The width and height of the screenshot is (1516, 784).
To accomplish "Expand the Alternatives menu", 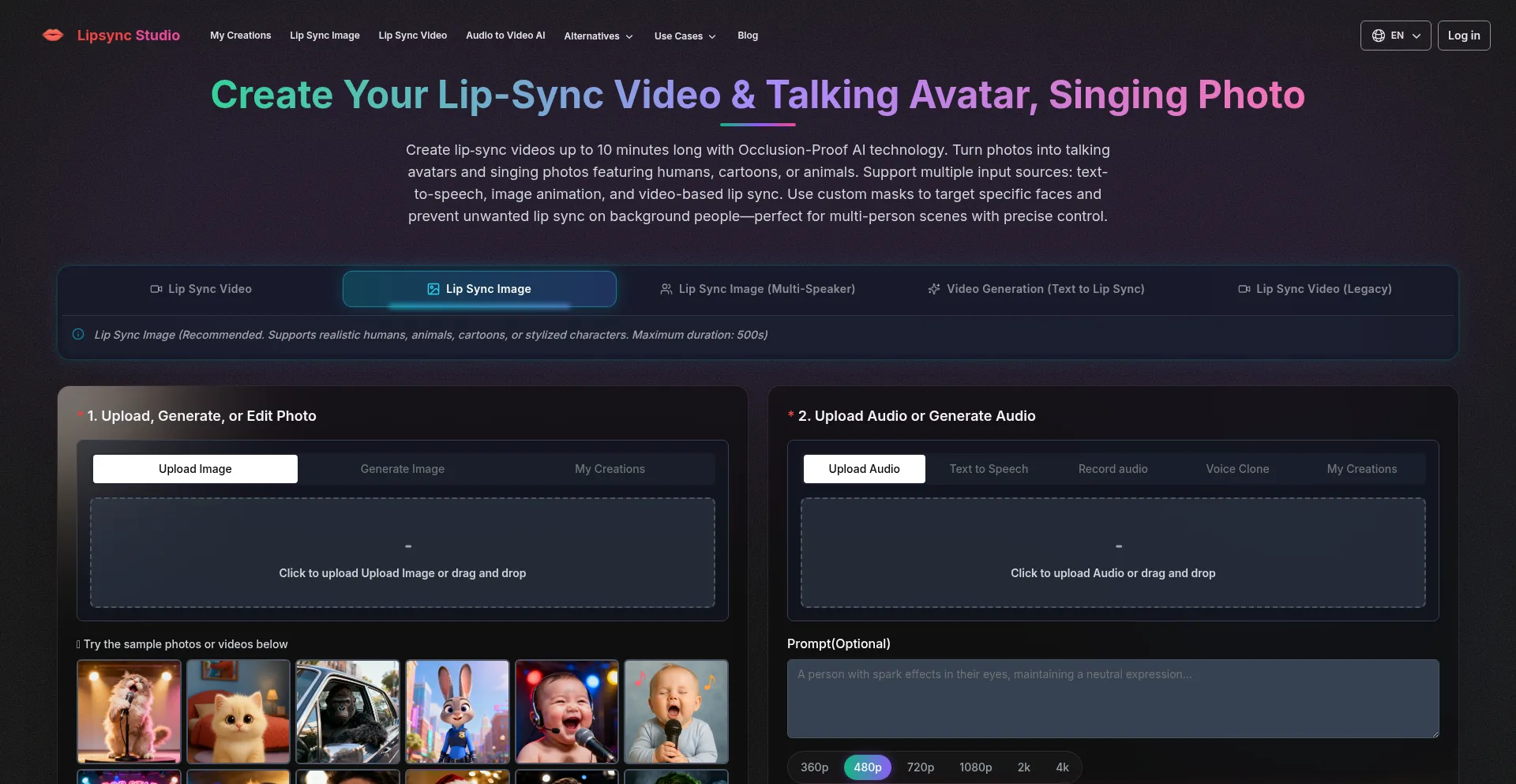I will [599, 36].
